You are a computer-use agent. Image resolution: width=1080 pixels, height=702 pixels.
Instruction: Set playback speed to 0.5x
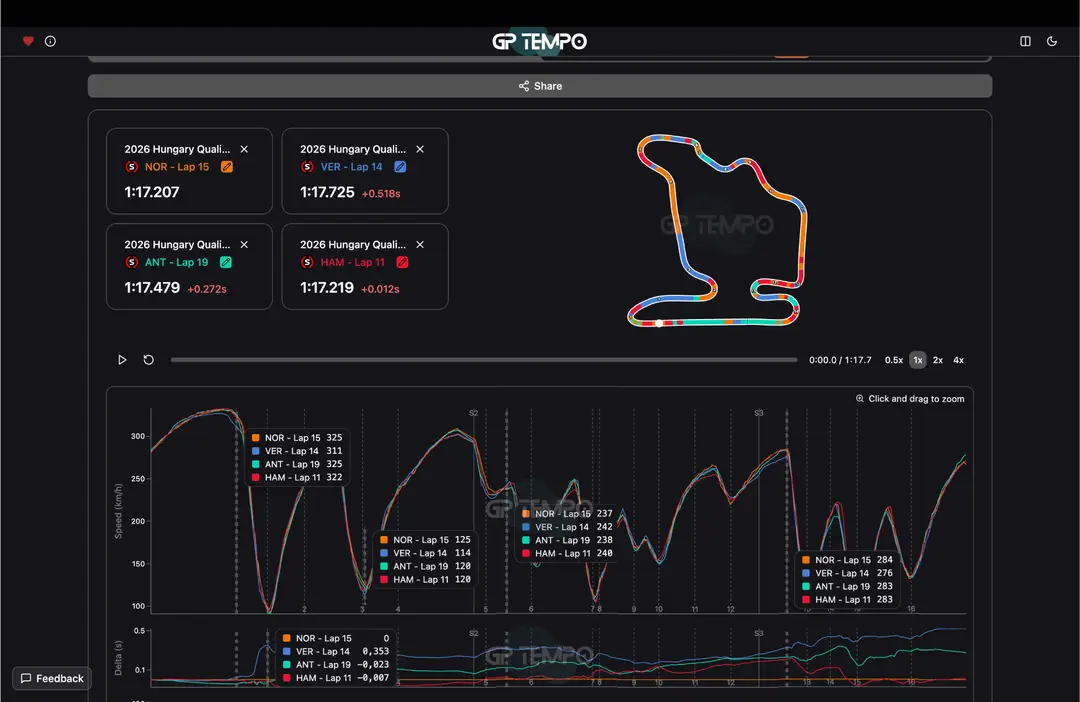pyautogui.click(x=894, y=360)
